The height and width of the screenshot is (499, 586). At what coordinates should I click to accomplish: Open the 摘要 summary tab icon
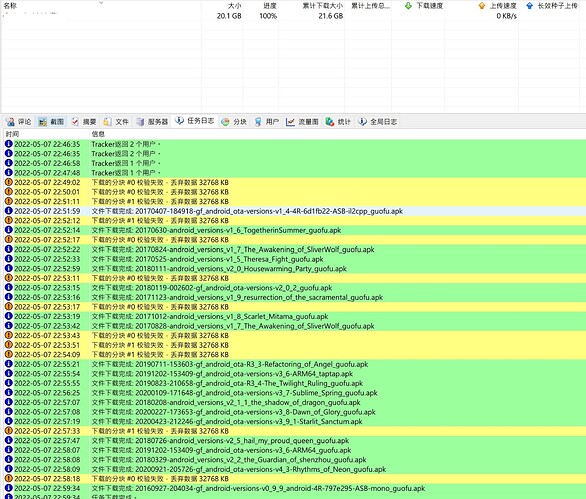click(75, 121)
